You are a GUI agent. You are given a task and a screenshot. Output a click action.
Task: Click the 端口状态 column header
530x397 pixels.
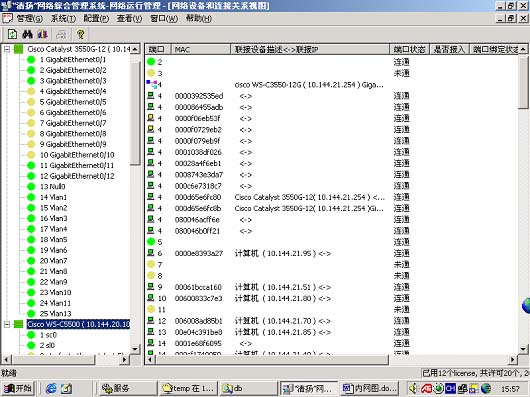[409, 50]
